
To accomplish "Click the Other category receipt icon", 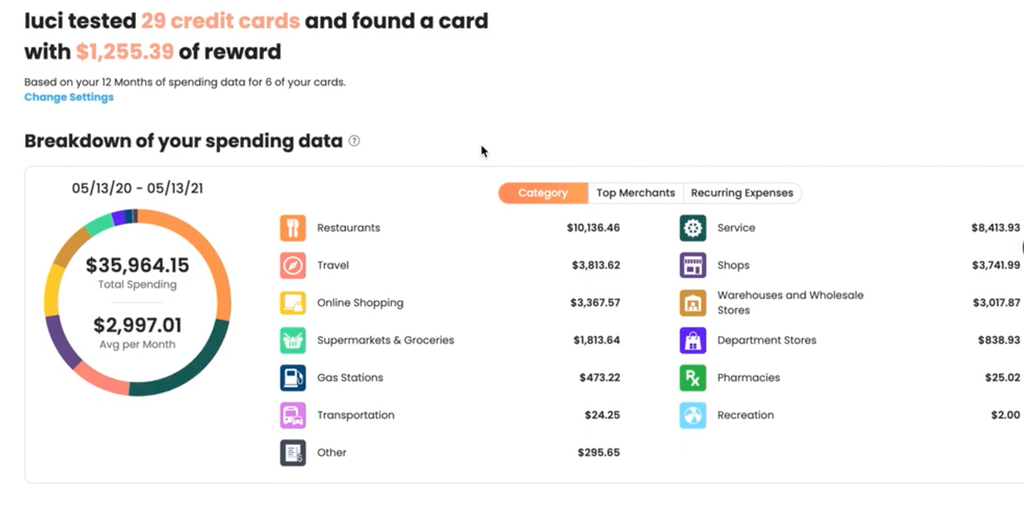I will [x=292, y=453].
